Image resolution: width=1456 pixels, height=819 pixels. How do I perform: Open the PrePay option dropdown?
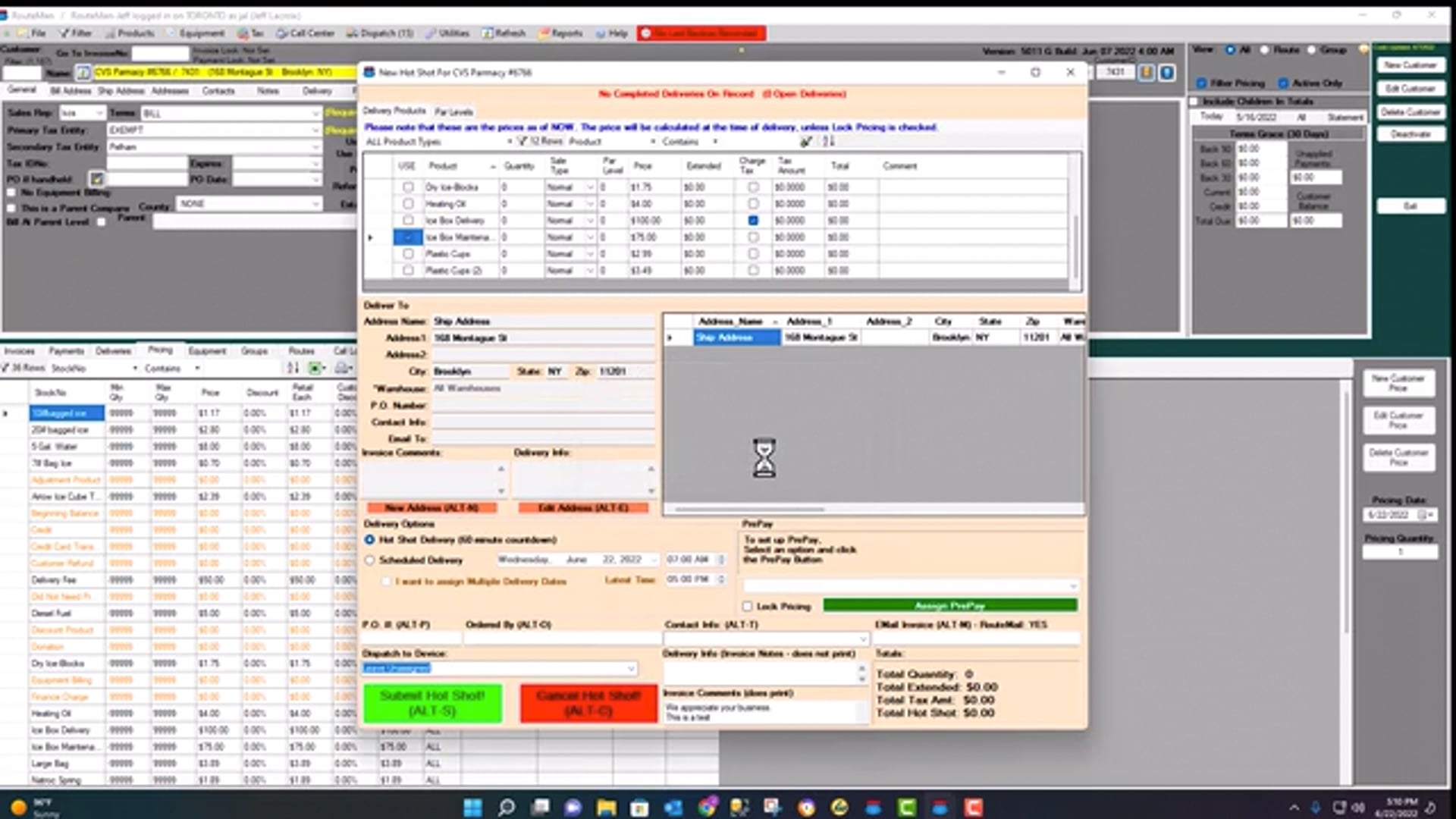coord(1072,586)
